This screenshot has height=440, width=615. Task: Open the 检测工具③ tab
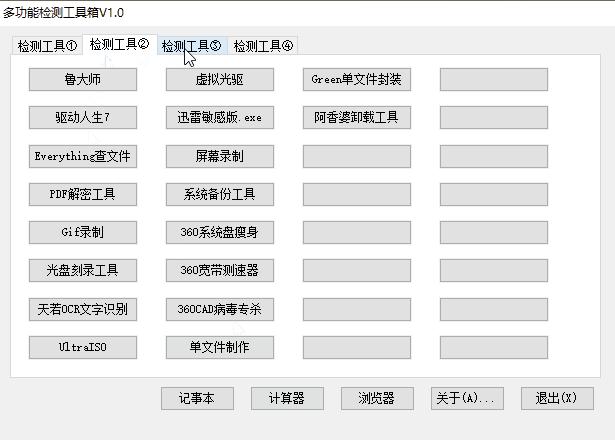point(192,46)
